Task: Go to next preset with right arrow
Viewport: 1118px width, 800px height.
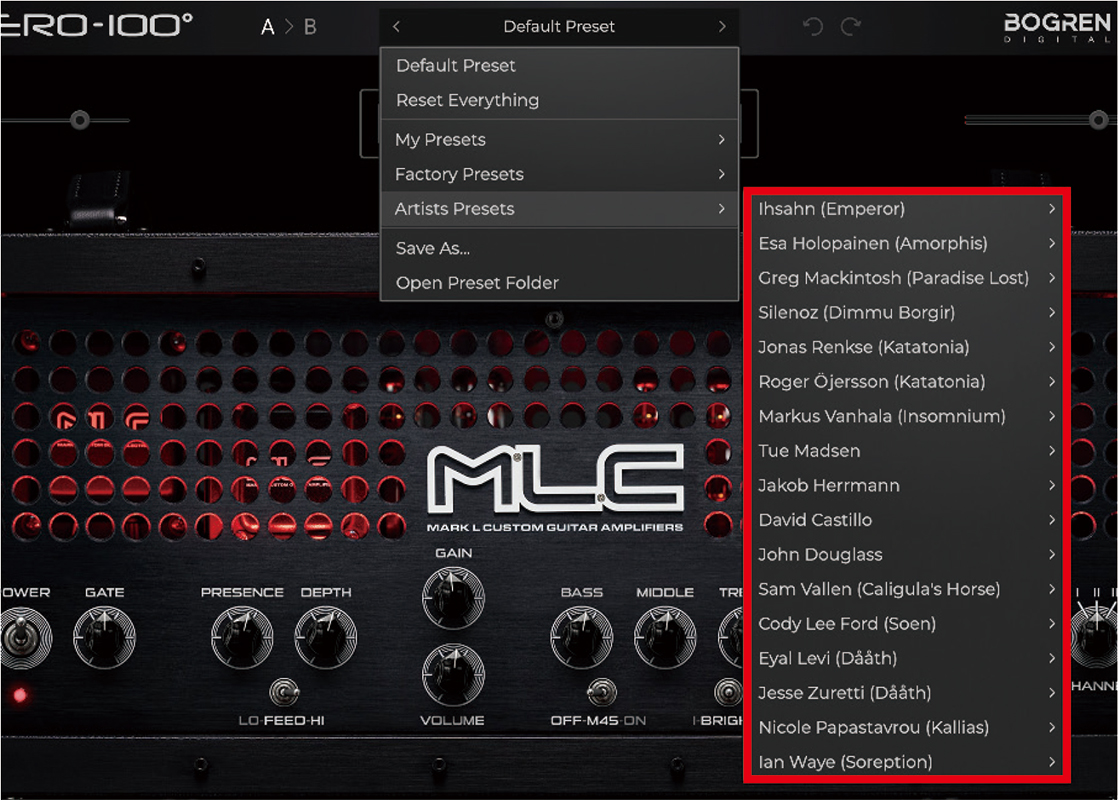Action: pos(722,26)
